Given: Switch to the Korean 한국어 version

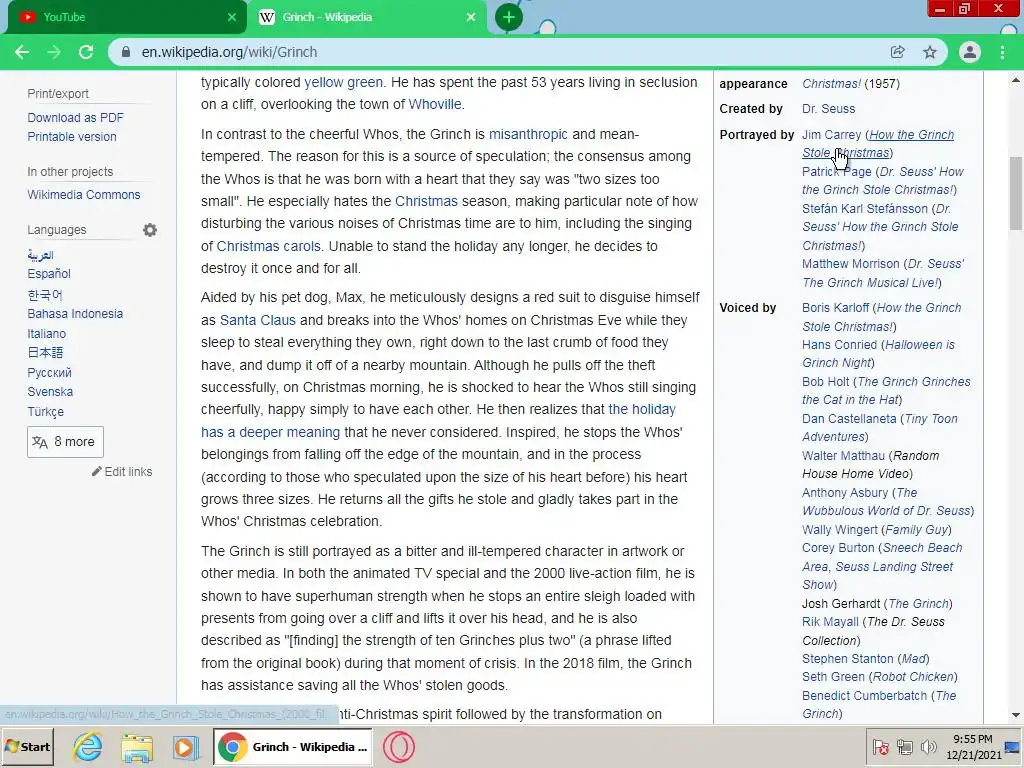Looking at the screenshot, I should [x=45, y=295].
